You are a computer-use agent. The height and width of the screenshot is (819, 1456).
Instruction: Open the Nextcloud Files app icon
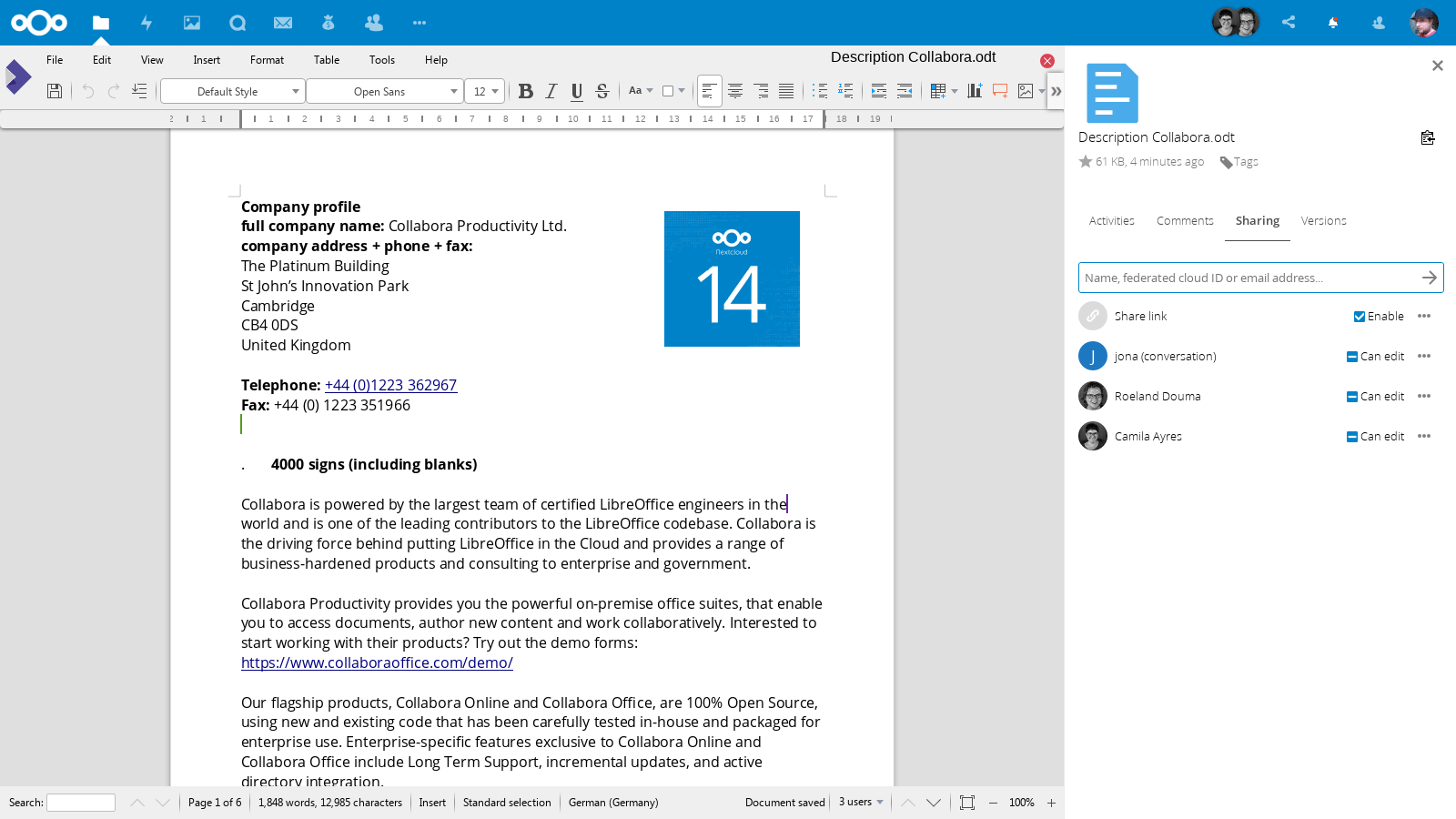(x=101, y=23)
